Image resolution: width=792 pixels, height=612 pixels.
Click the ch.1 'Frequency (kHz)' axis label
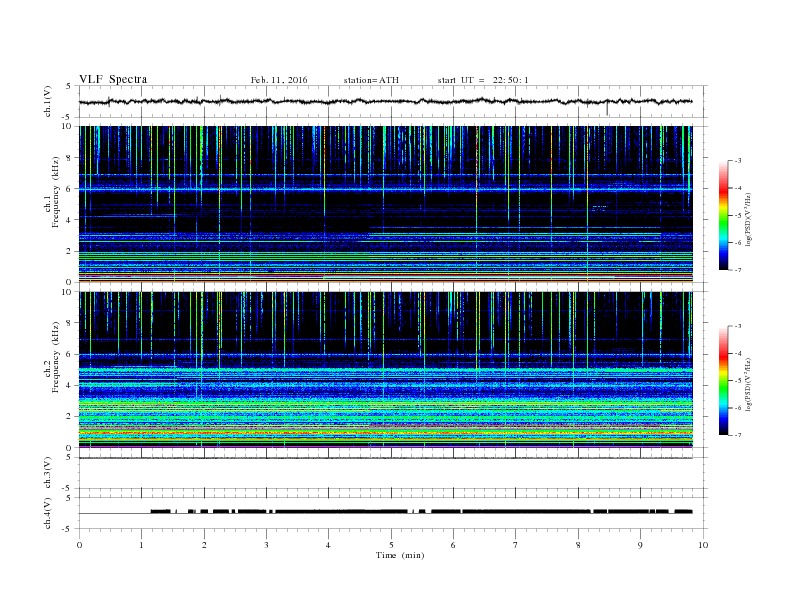click(x=56, y=192)
